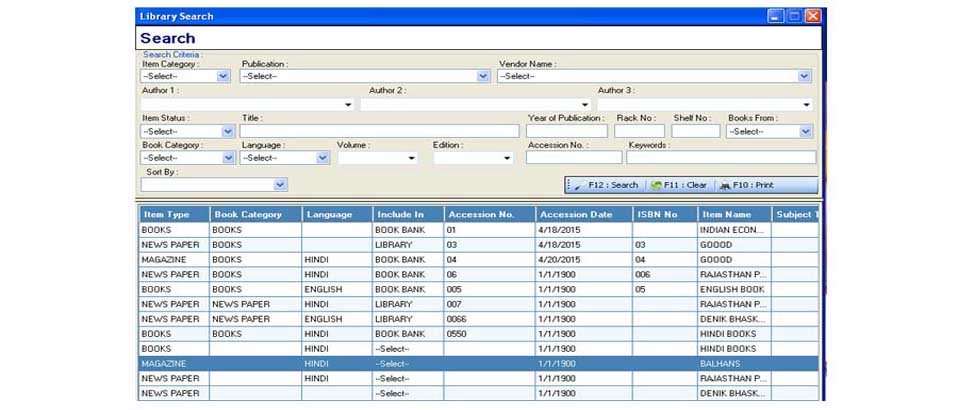Viewport: 958px width, 410px height.
Task: Sort by Item Type column header
Action: coord(173,214)
